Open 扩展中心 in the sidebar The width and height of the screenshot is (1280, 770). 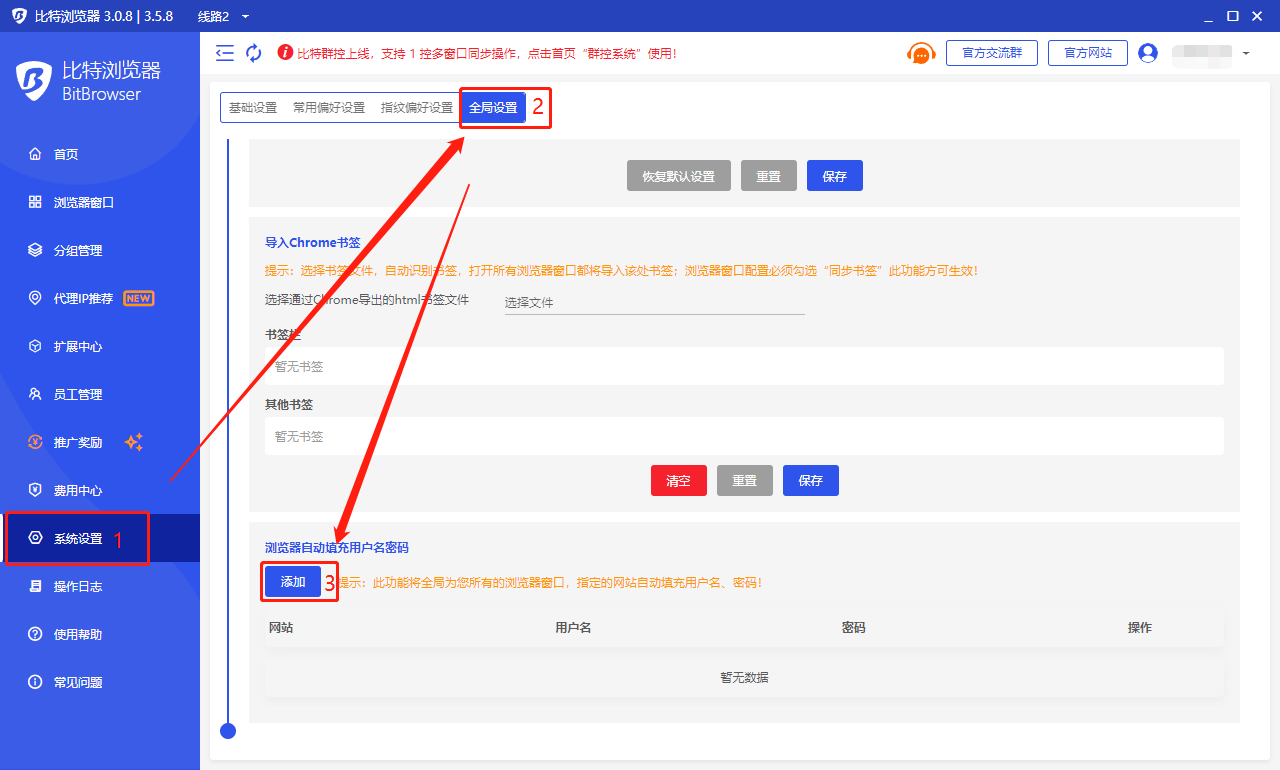pyautogui.click(x=78, y=347)
